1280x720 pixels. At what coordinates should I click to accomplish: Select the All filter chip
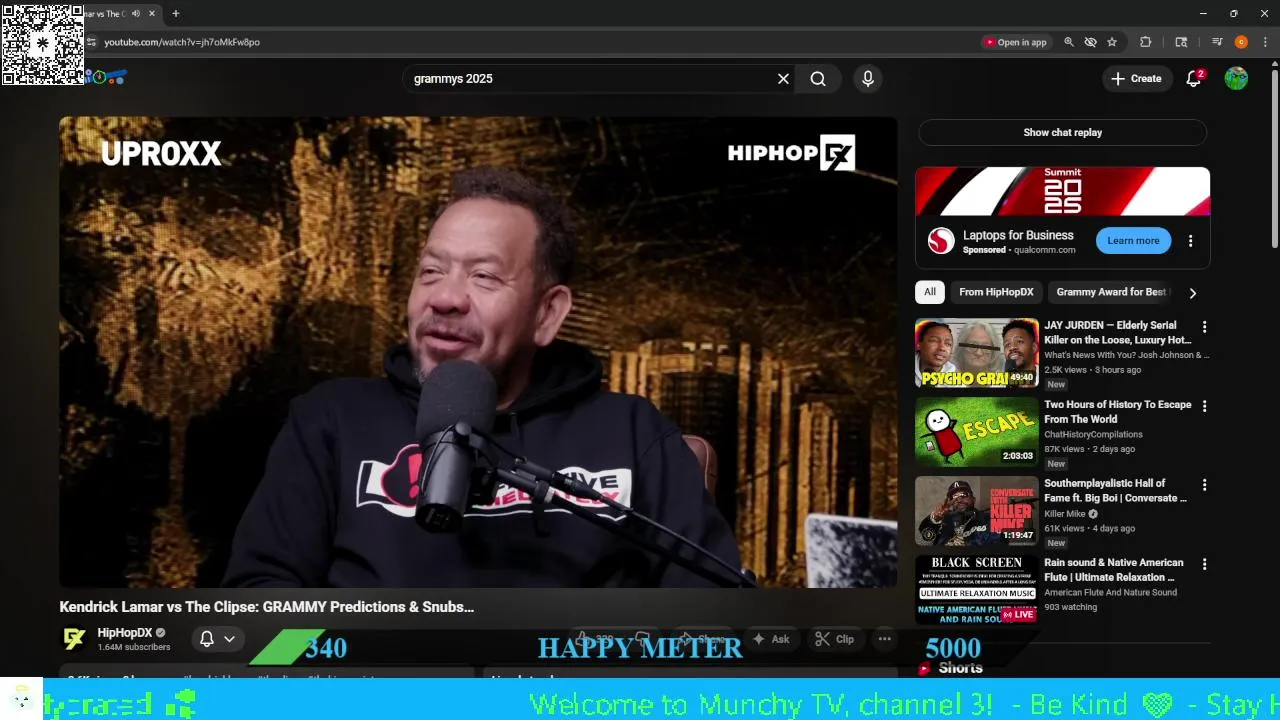click(x=930, y=292)
